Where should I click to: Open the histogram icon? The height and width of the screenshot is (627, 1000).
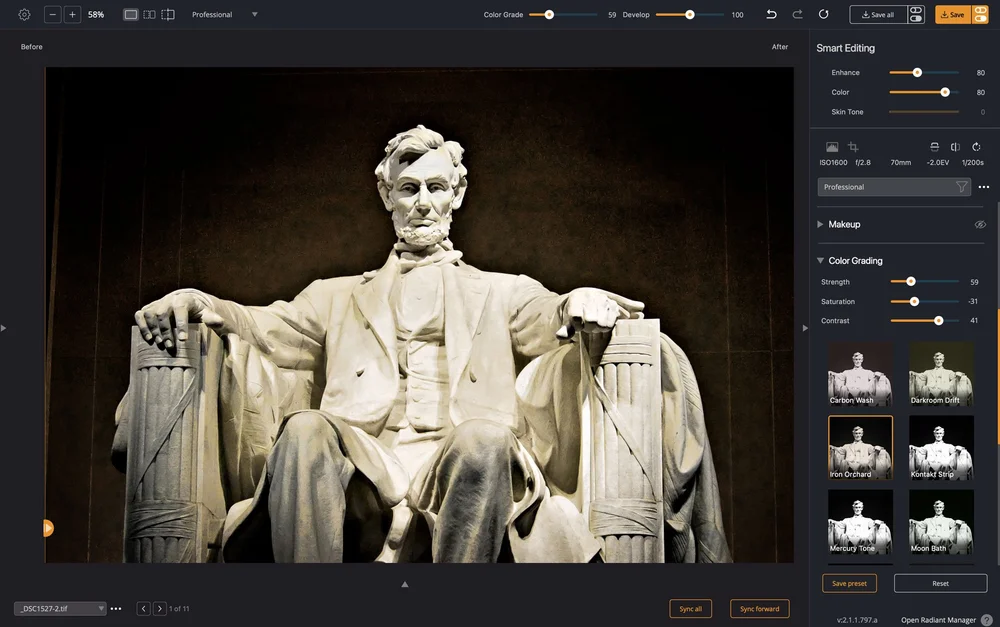[832, 147]
